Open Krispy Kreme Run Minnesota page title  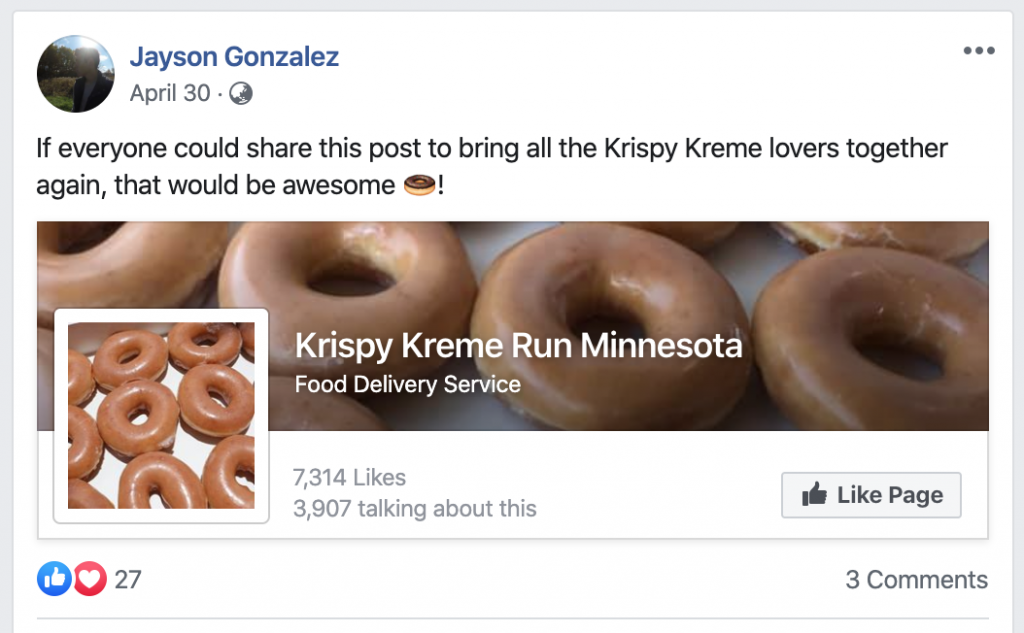point(518,347)
